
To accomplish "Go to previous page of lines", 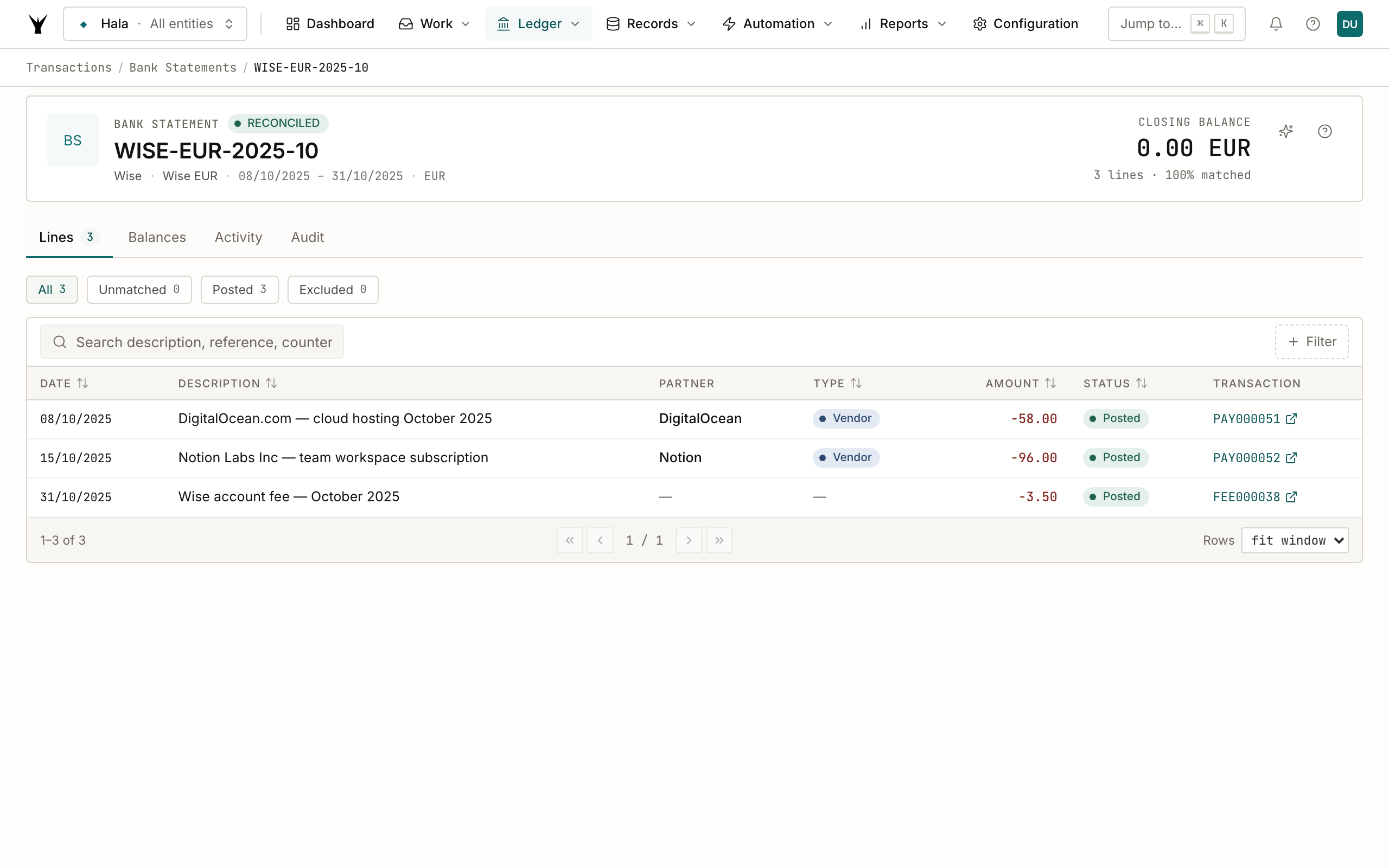I will point(600,540).
